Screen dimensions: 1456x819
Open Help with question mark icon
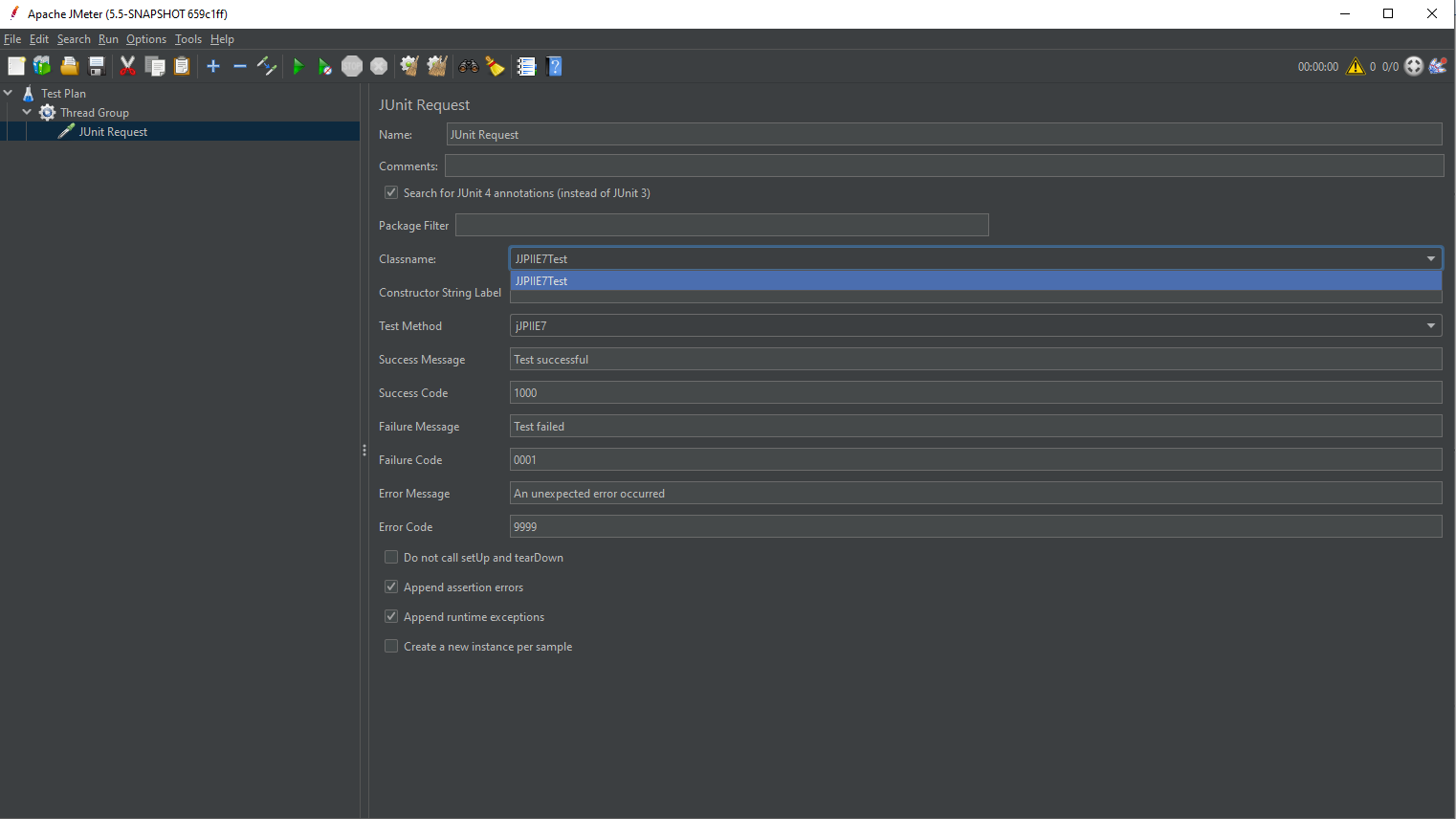[x=554, y=66]
